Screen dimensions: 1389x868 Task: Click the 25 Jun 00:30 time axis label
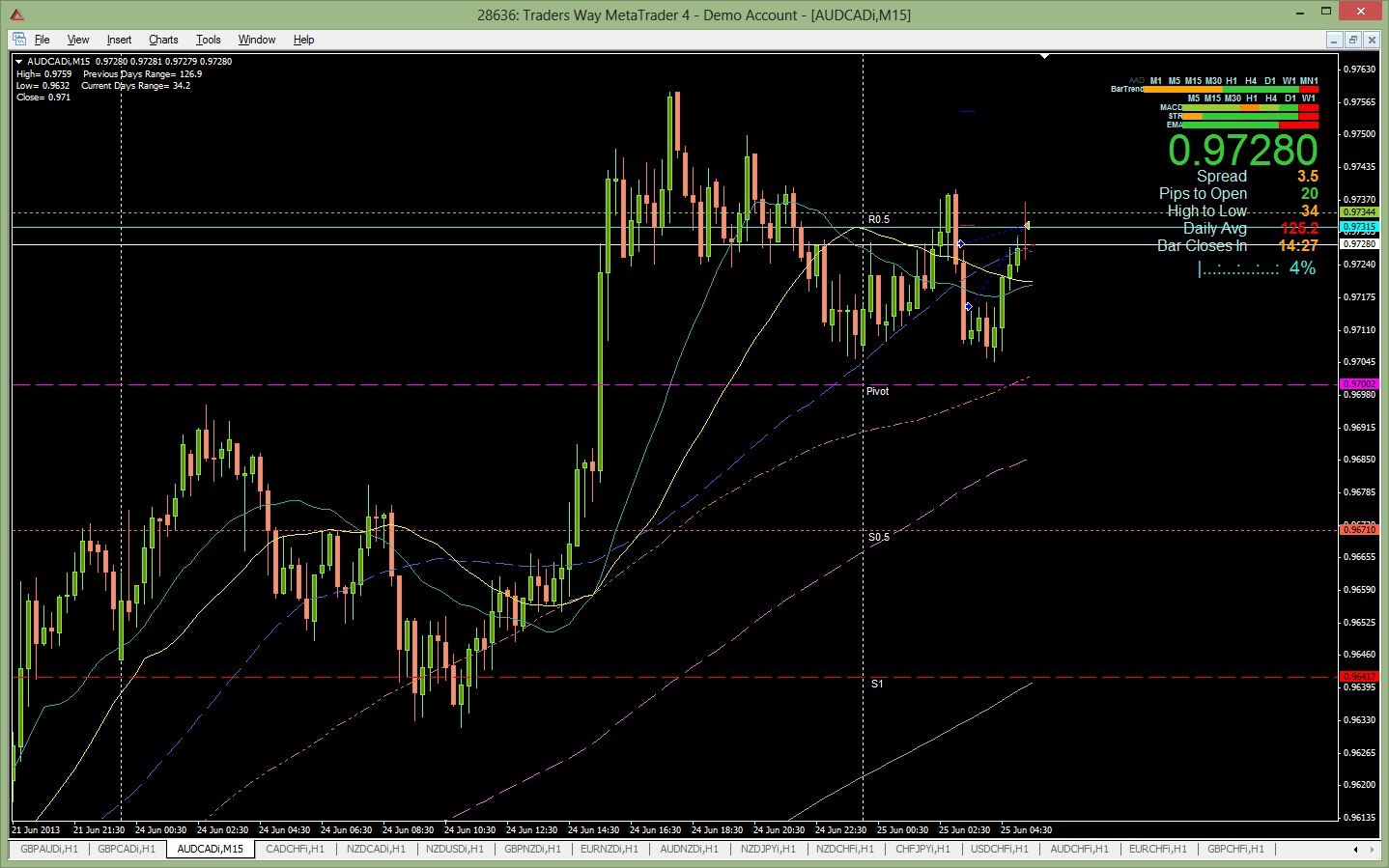coord(902,830)
